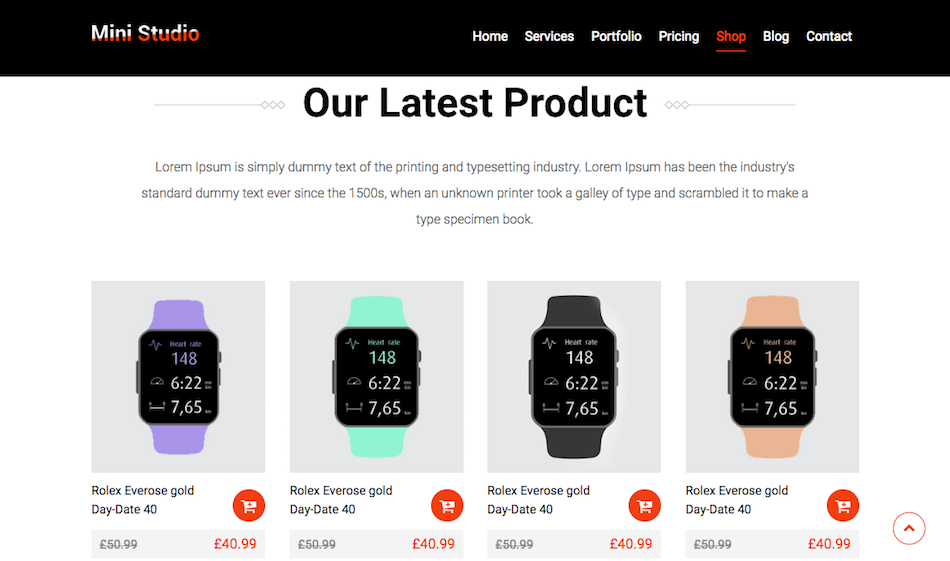950x561 pixels.
Task: View the peach smartwatch image
Action: [772, 376]
